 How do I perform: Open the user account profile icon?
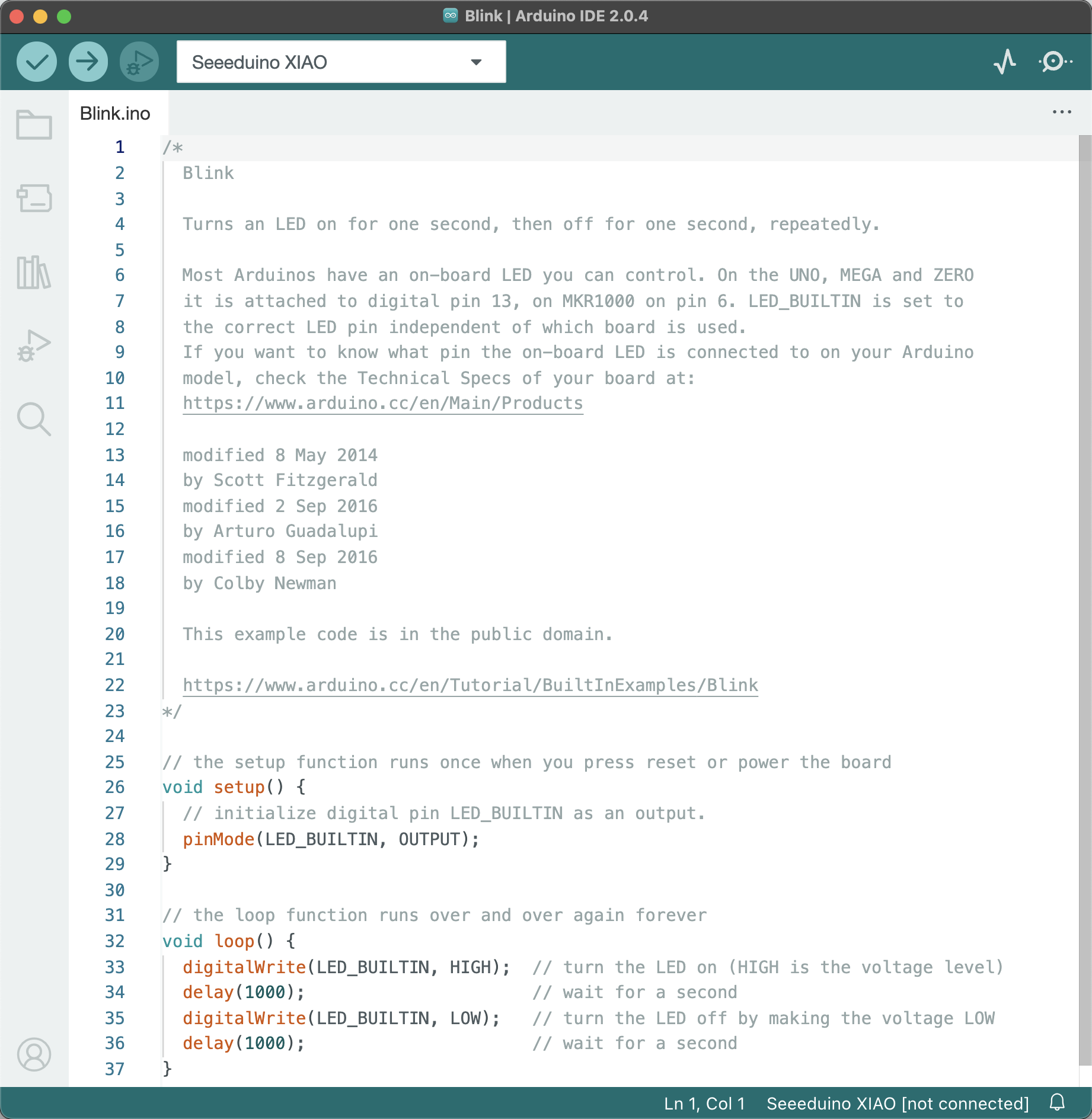click(x=34, y=1054)
